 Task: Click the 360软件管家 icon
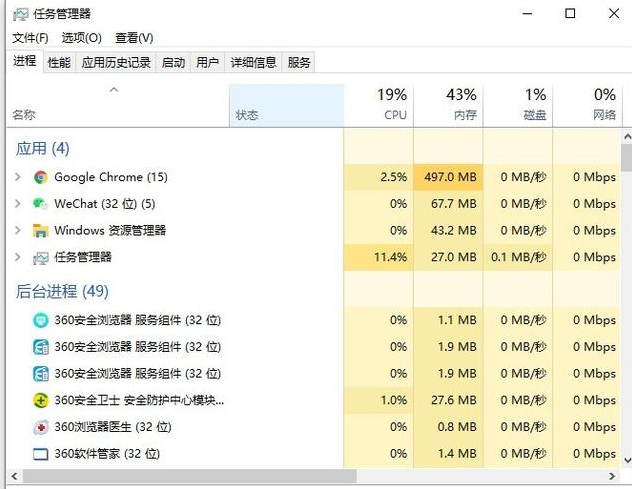click(x=40, y=454)
